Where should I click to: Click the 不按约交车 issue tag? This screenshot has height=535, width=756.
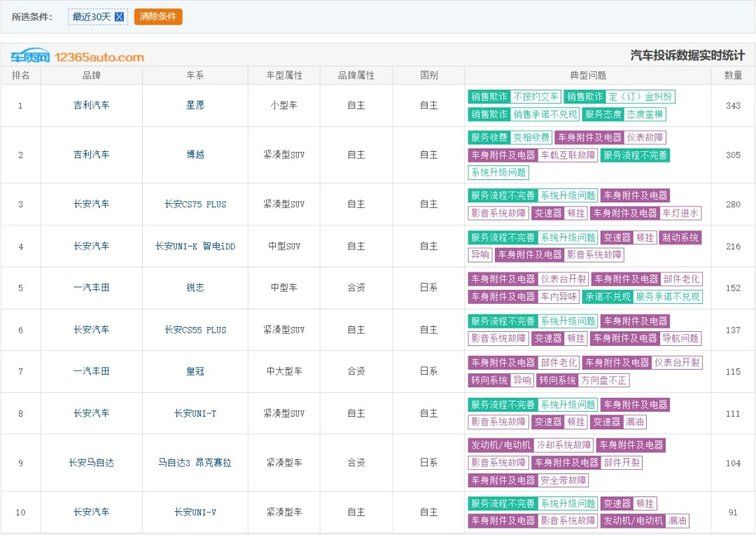coord(536,97)
